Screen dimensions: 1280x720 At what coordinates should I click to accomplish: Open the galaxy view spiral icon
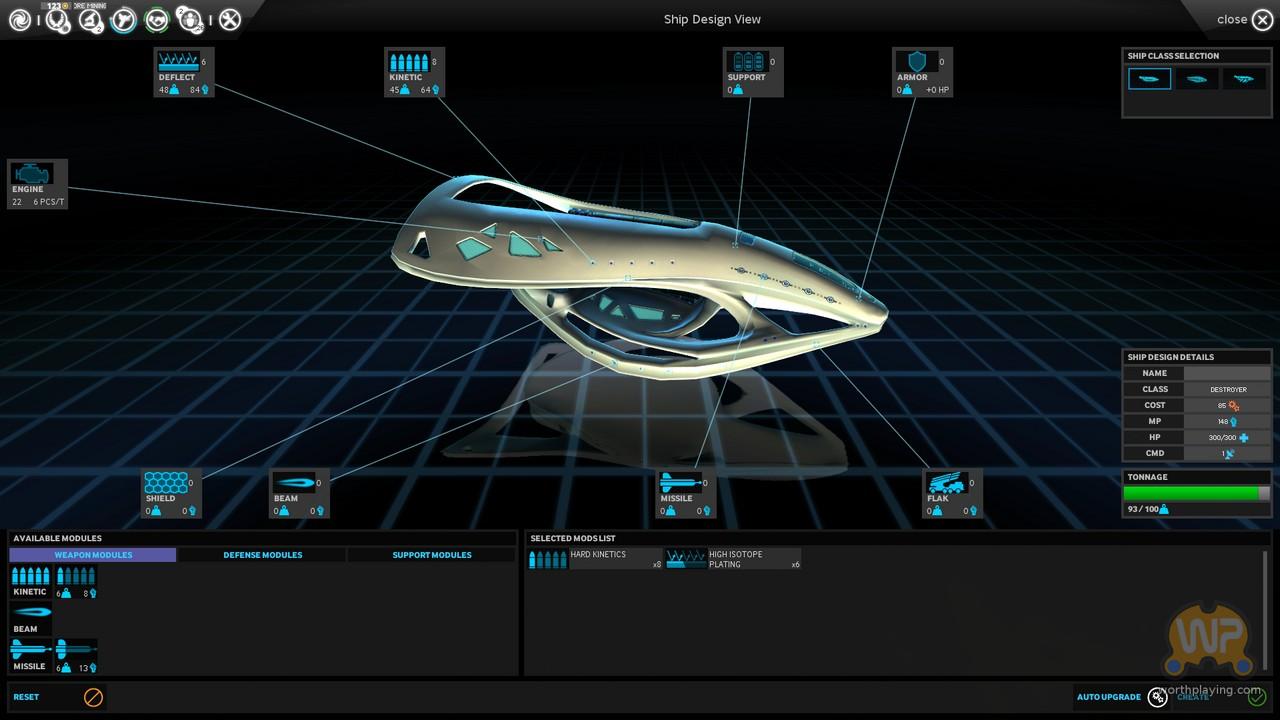pyautogui.click(x=19, y=19)
